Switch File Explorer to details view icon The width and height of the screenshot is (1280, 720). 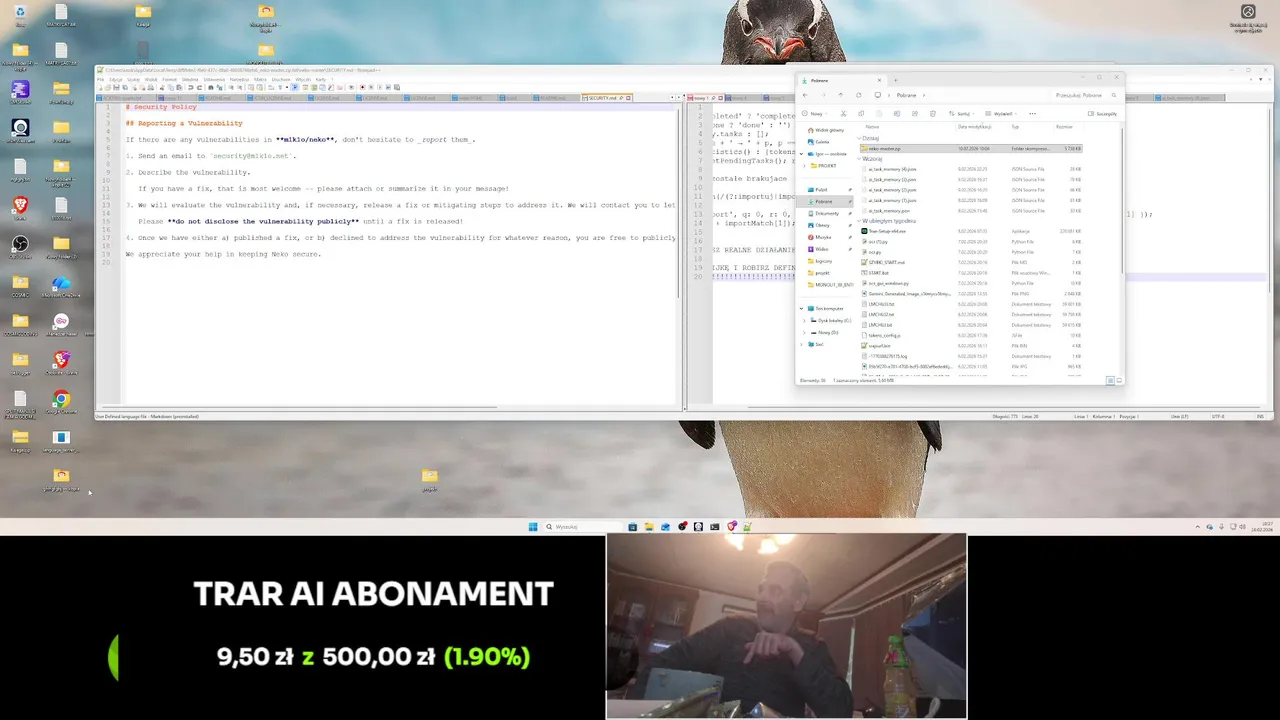point(1110,380)
